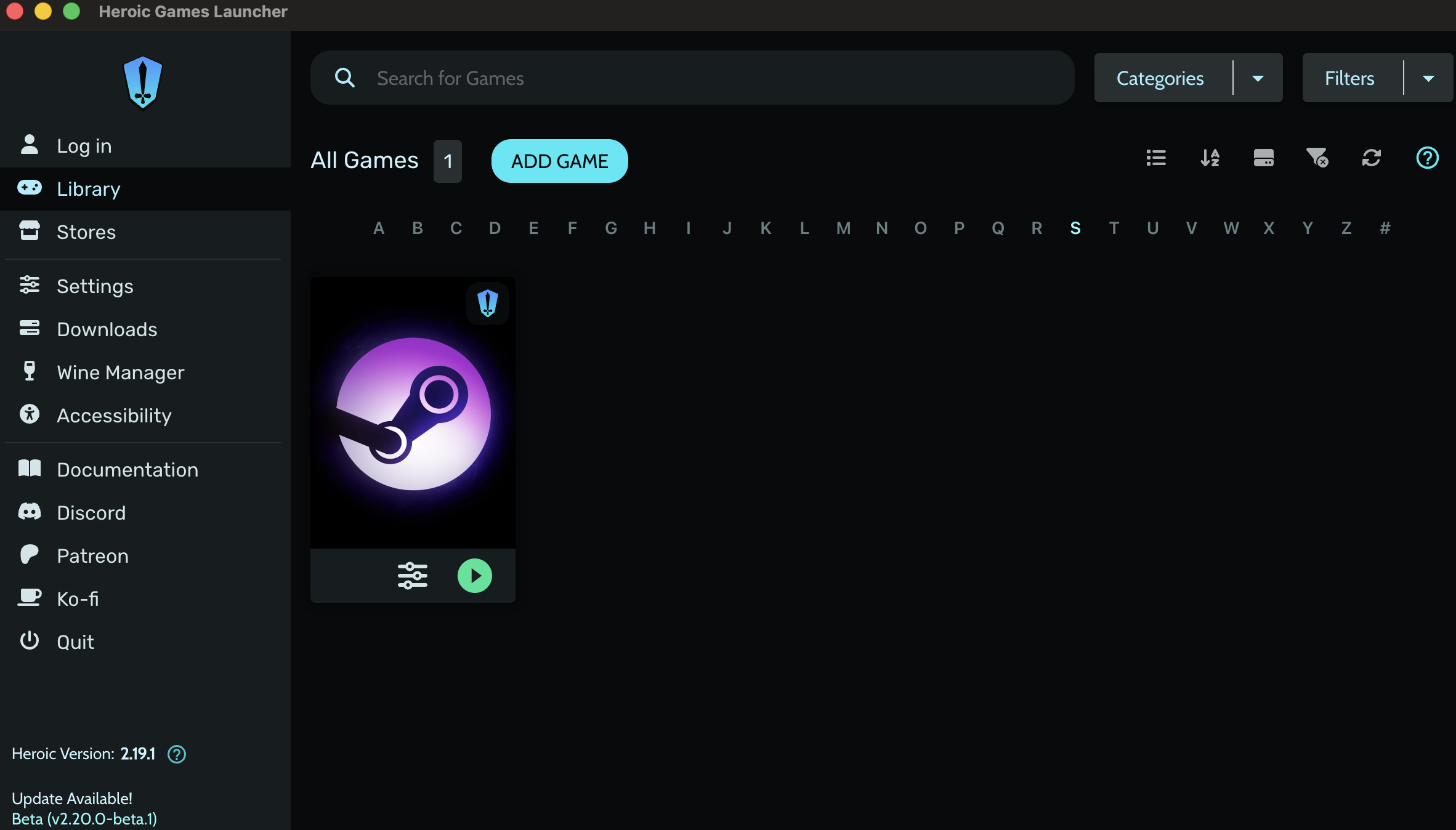
Task: Go to the Stores section
Action: [86, 232]
